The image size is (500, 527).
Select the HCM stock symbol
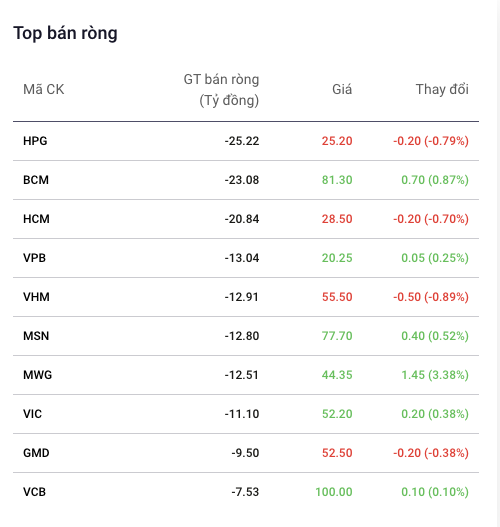click(x=36, y=219)
